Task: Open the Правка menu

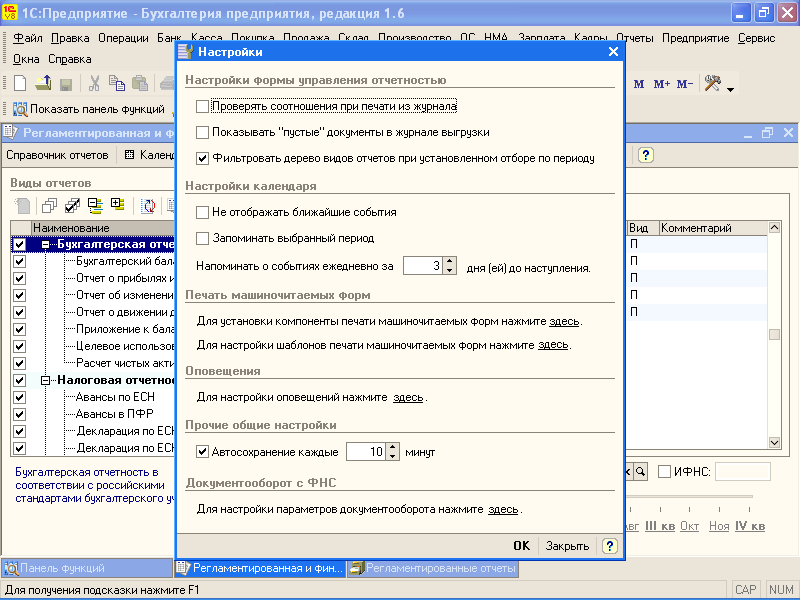Action: [x=70, y=38]
